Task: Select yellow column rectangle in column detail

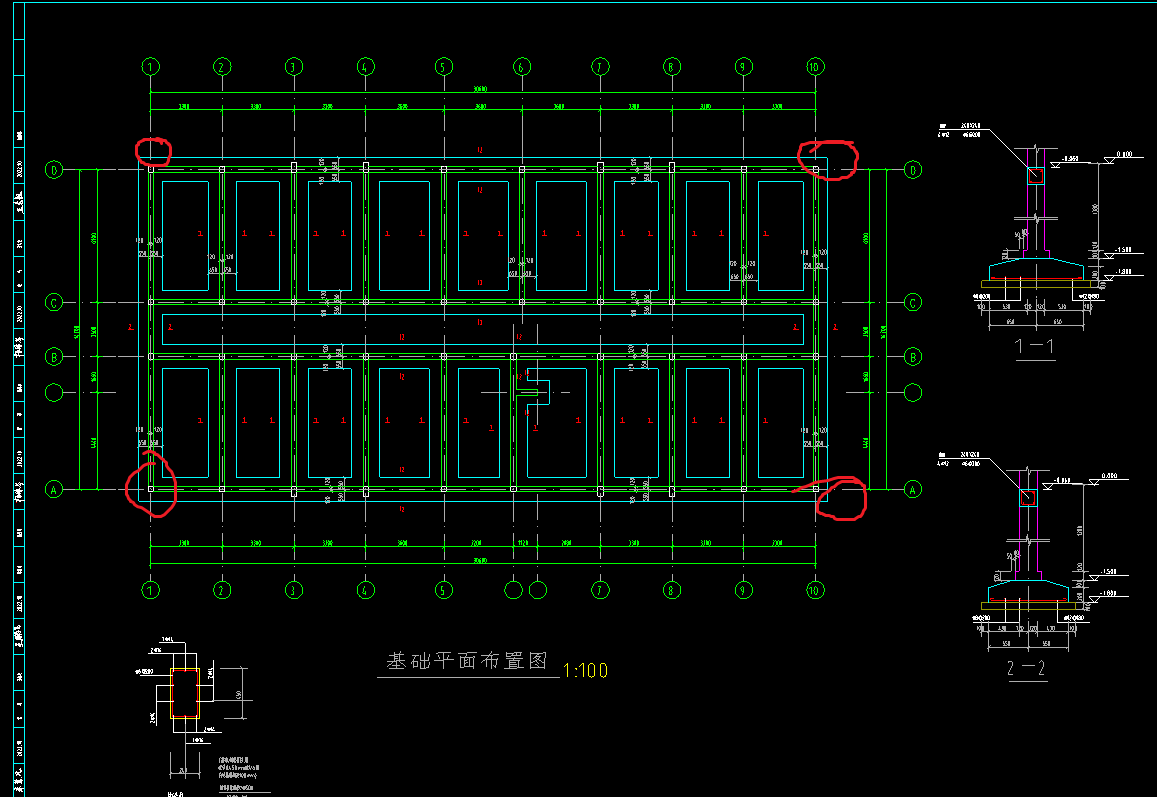Action: pyautogui.click(x=185, y=693)
